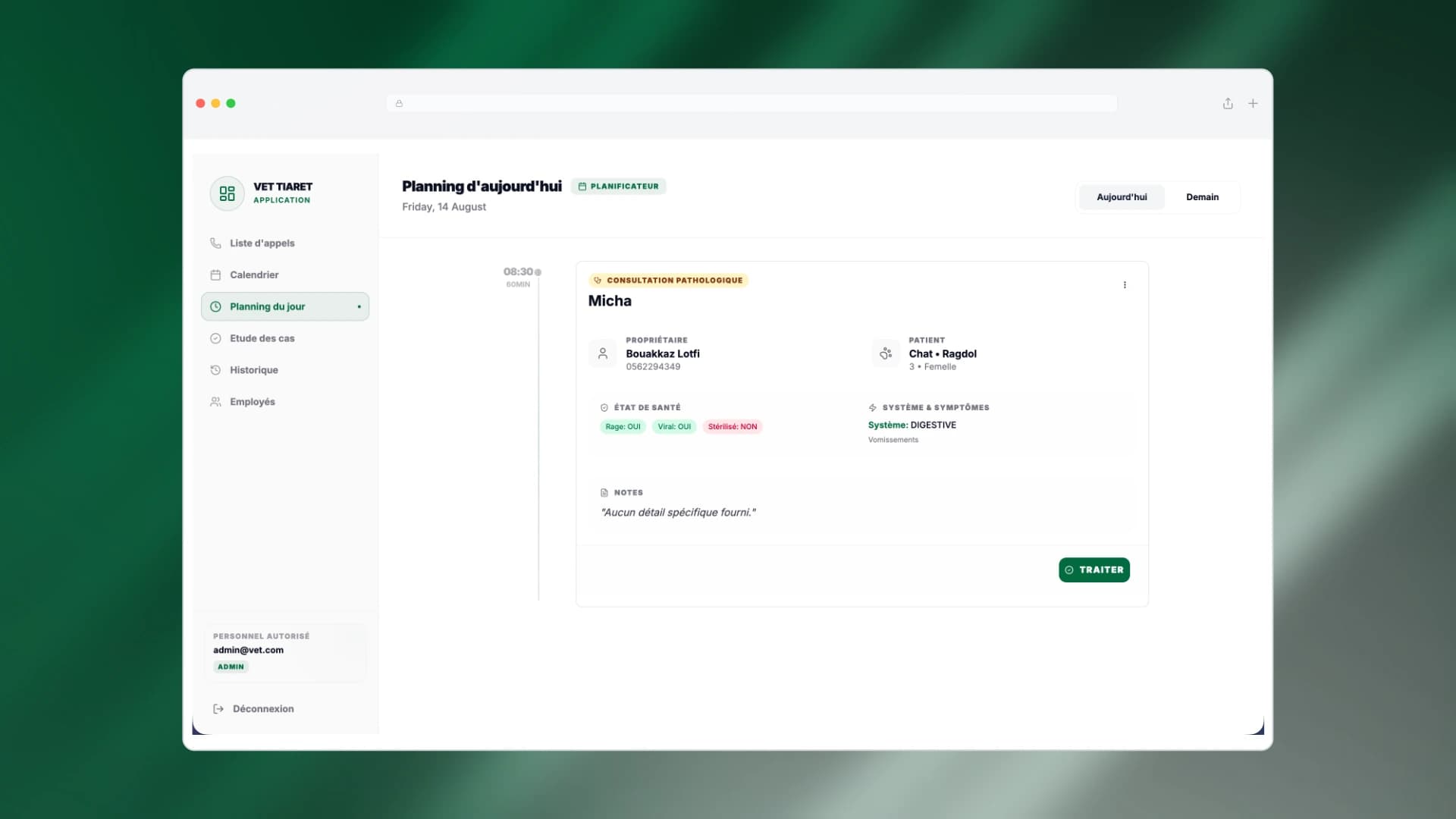Click the 60MIN duration label

(x=518, y=285)
